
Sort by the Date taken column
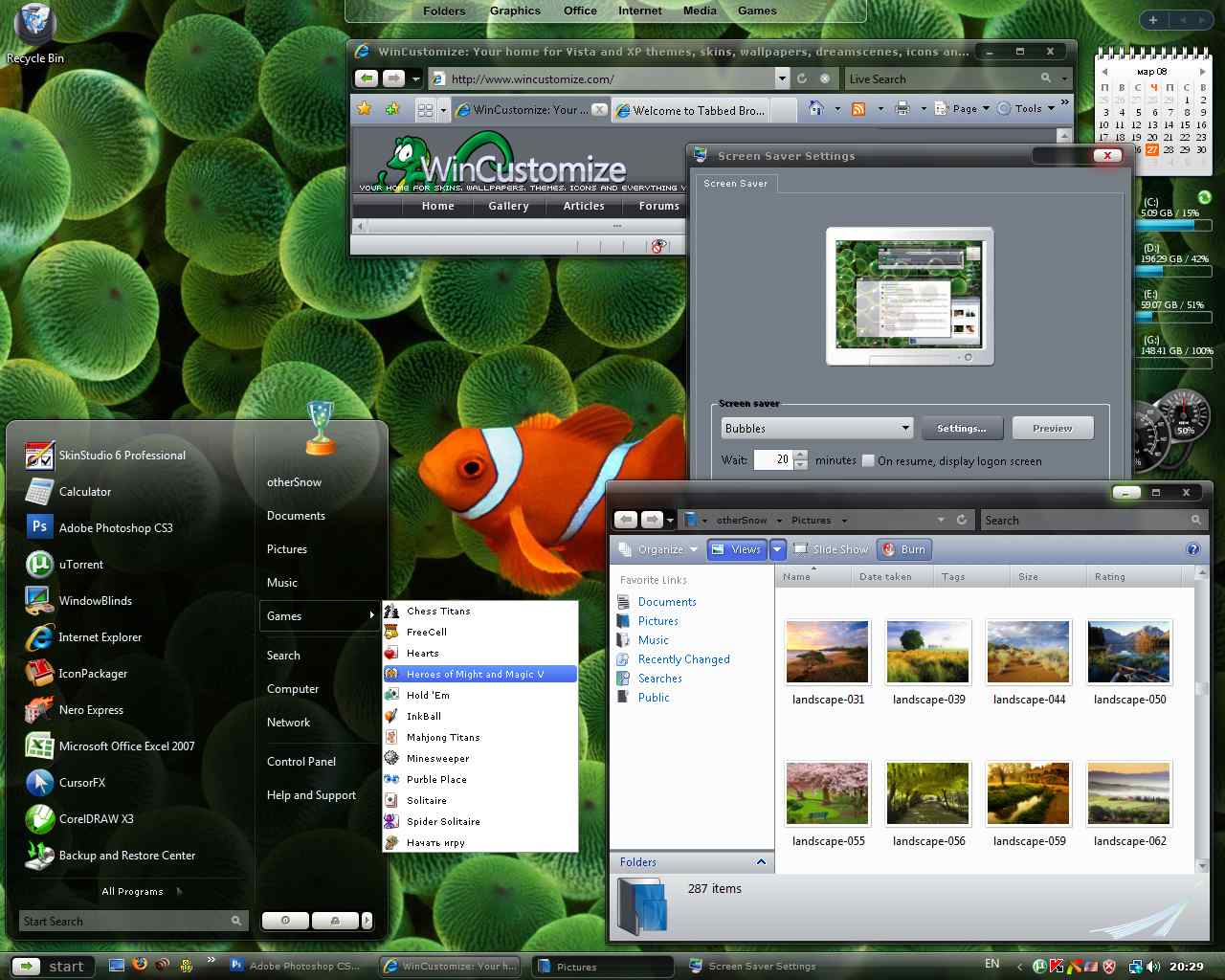886,576
